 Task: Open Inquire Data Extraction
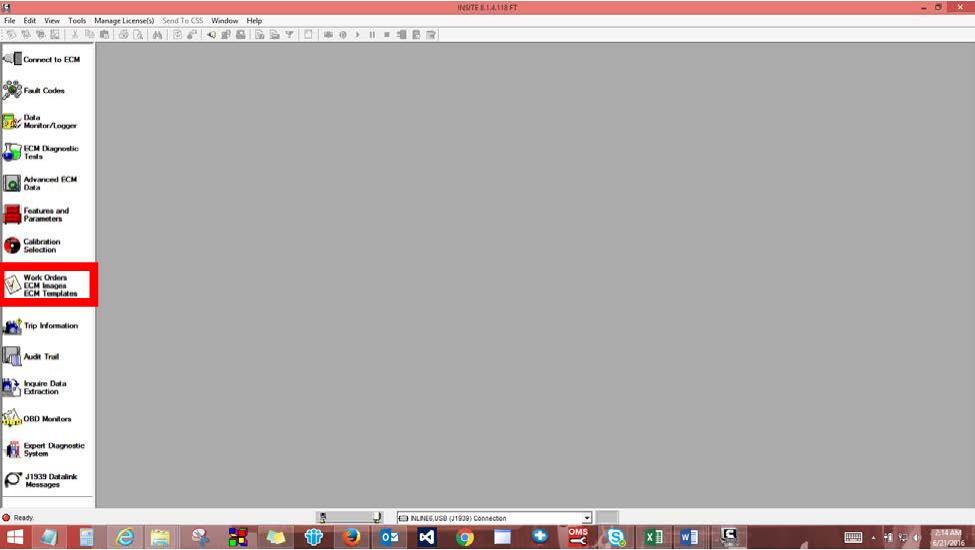click(35, 387)
